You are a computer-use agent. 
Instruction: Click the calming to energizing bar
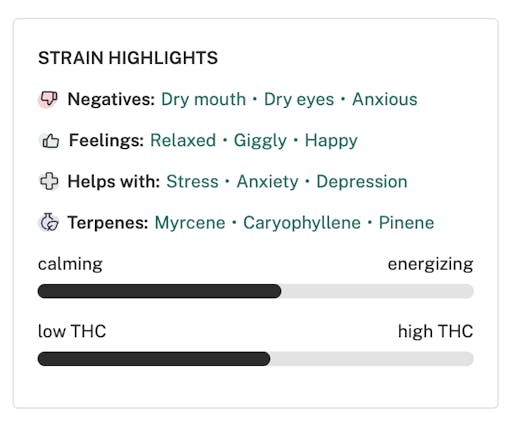(256, 291)
